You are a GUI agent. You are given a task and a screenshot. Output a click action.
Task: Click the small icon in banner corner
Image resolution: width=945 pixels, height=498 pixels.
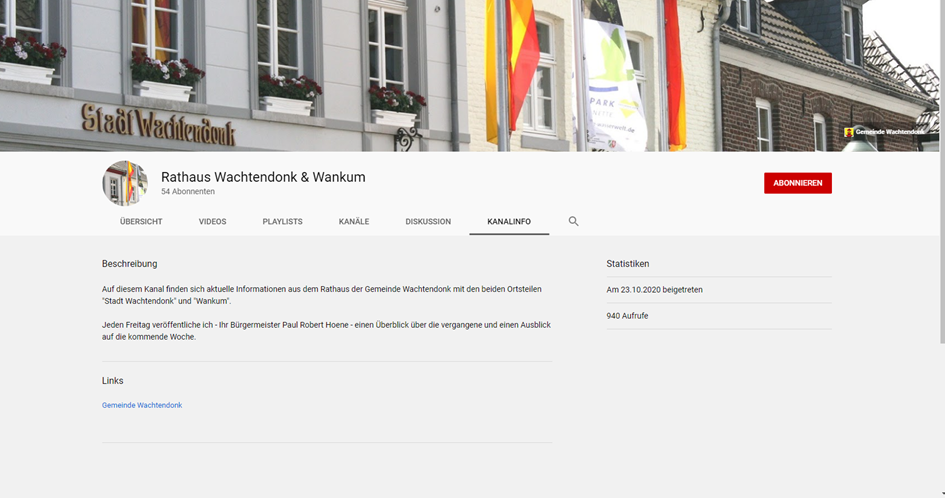point(849,132)
